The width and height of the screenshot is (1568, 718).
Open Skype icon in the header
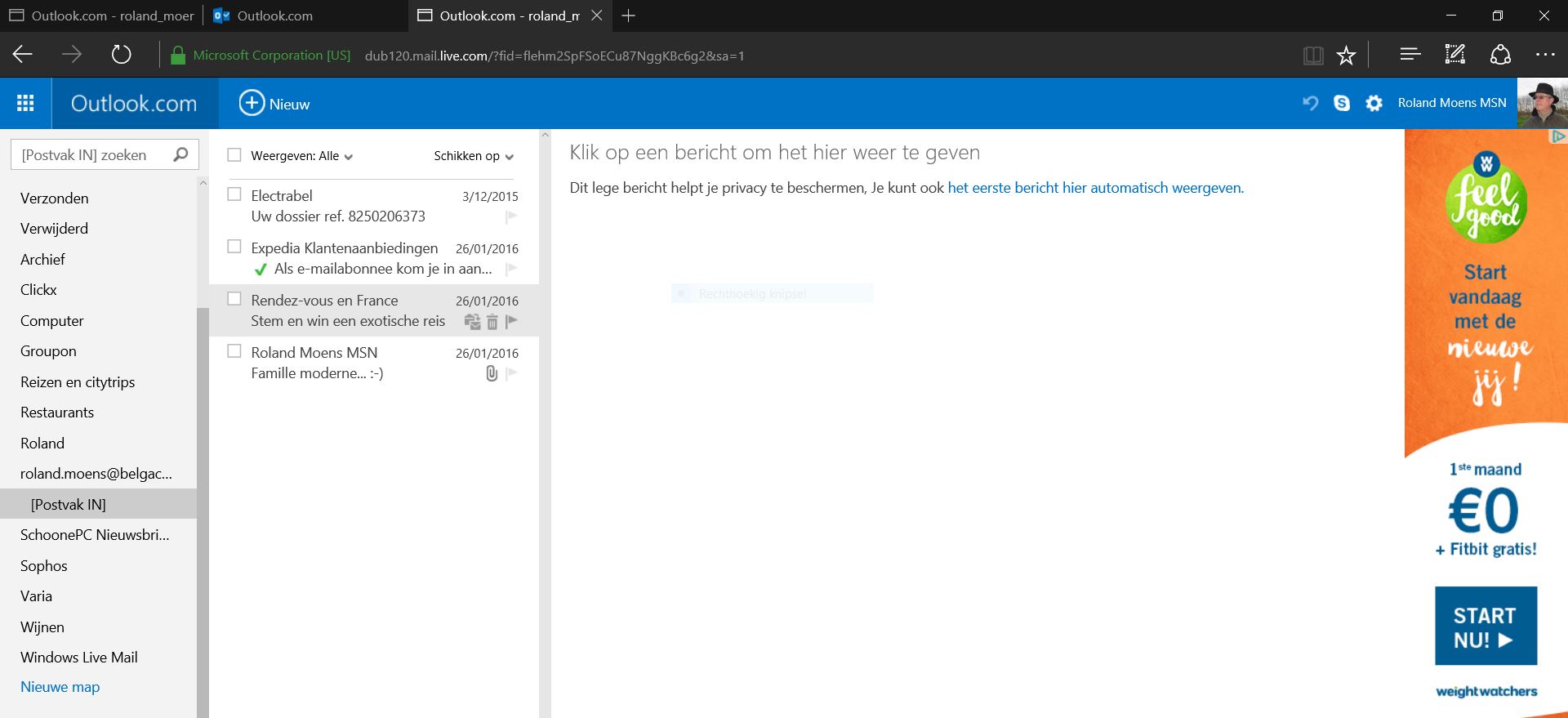1342,103
